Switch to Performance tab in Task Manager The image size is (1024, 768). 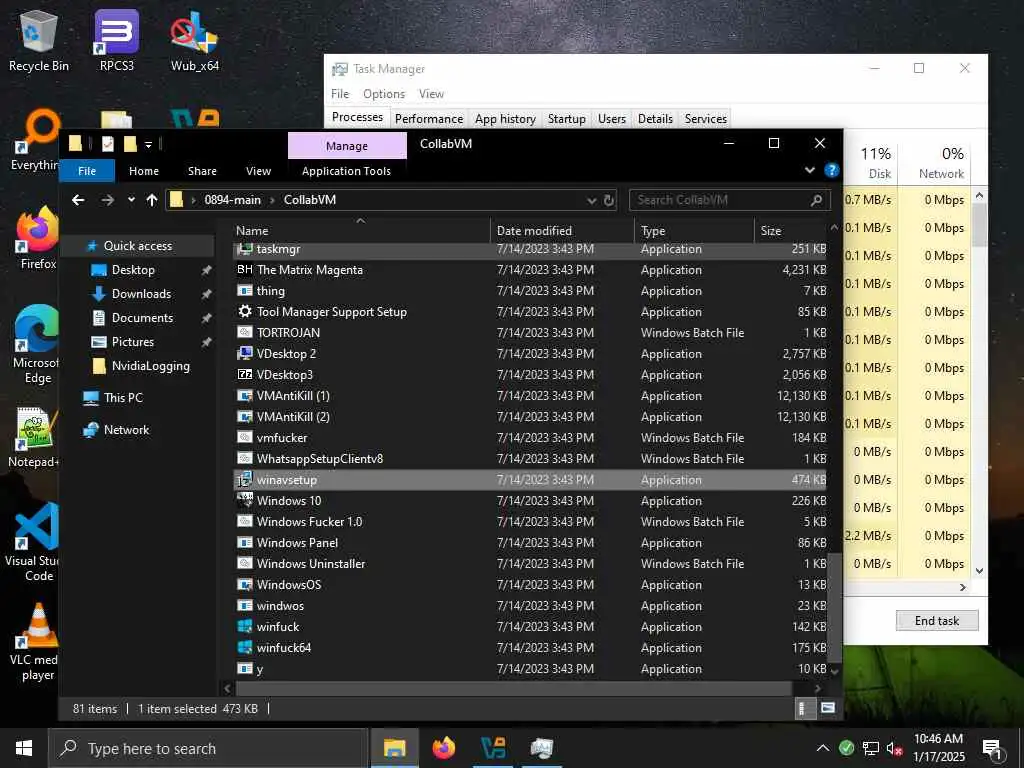pos(428,119)
